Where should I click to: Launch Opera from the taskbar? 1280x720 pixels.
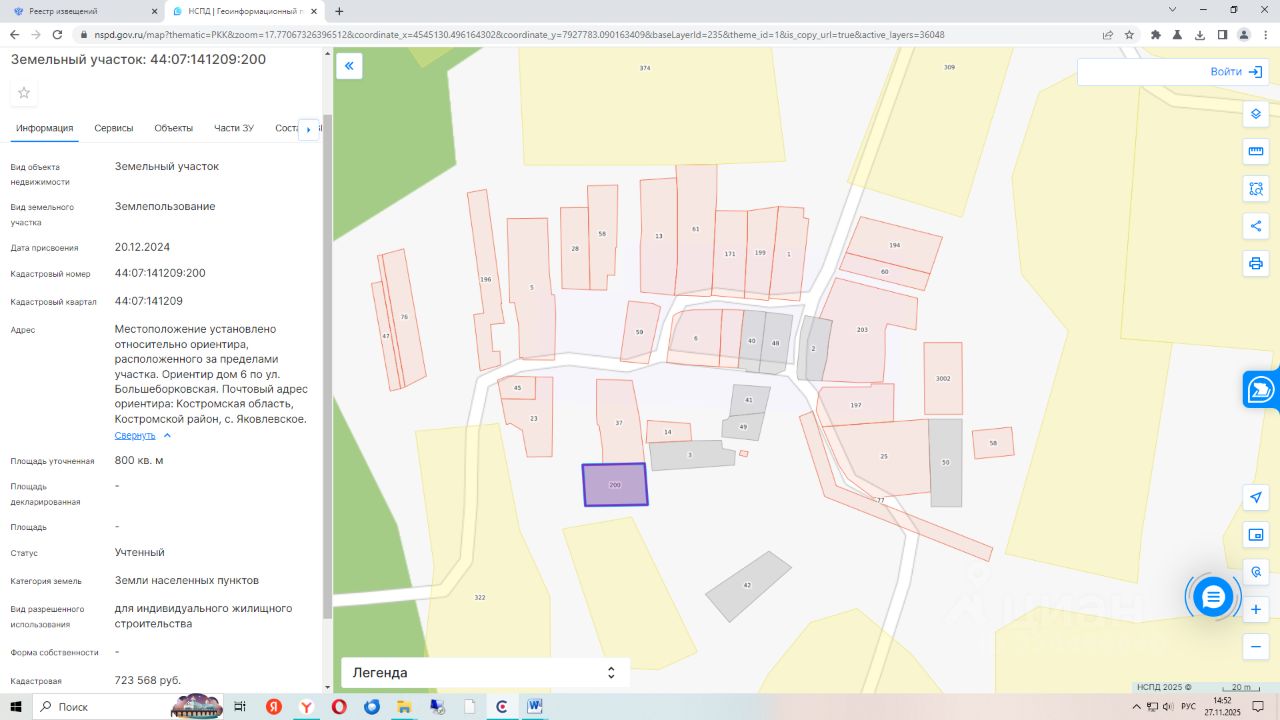[x=339, y=707]
